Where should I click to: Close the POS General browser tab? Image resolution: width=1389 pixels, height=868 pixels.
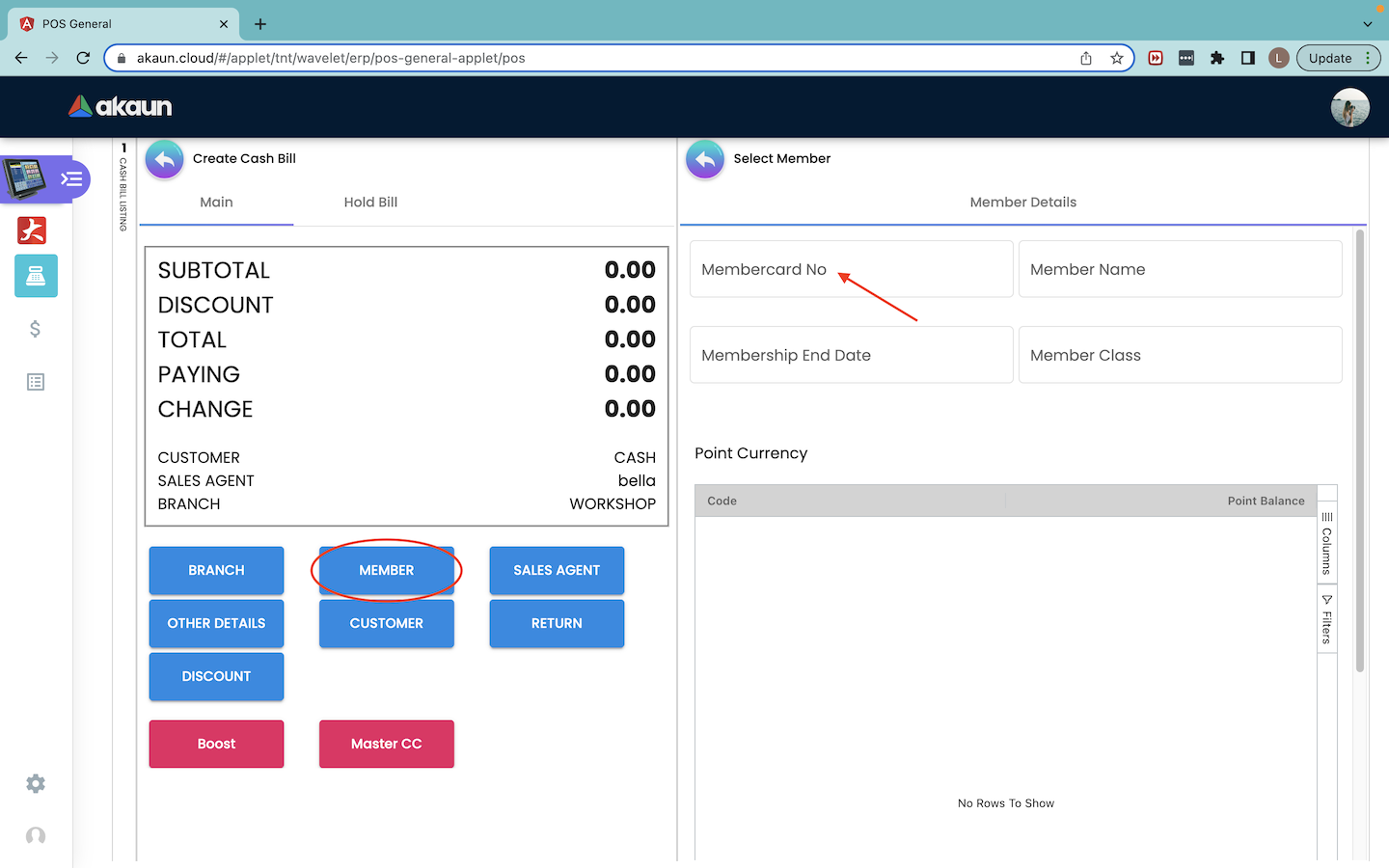point(224,24)
